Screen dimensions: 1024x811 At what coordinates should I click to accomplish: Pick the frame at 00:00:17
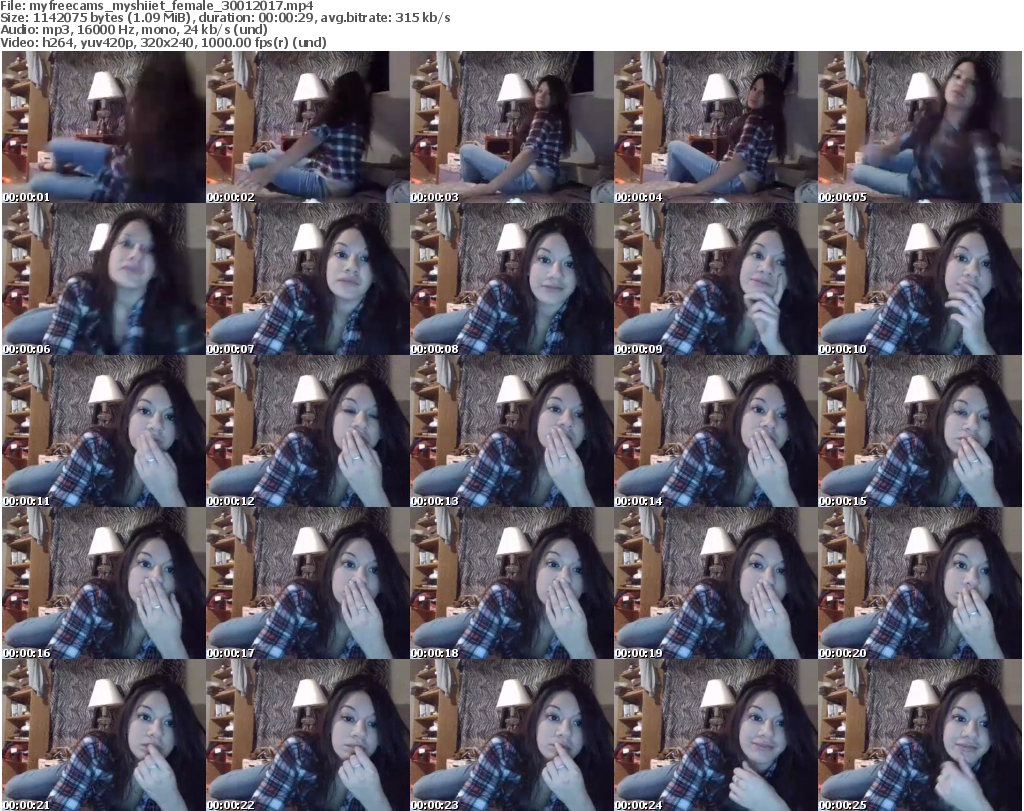coord(308,583)
